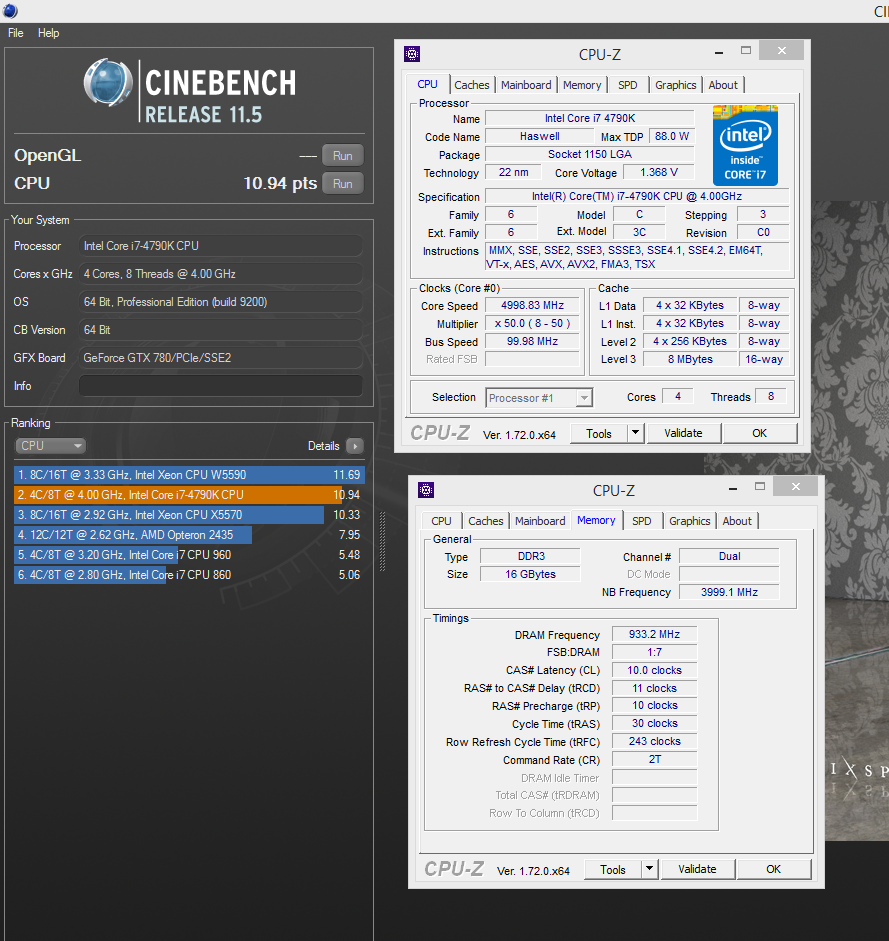Switch to About tab in Memory CPU-Z window
The image size is (889, 941).
tap(737, 522)
